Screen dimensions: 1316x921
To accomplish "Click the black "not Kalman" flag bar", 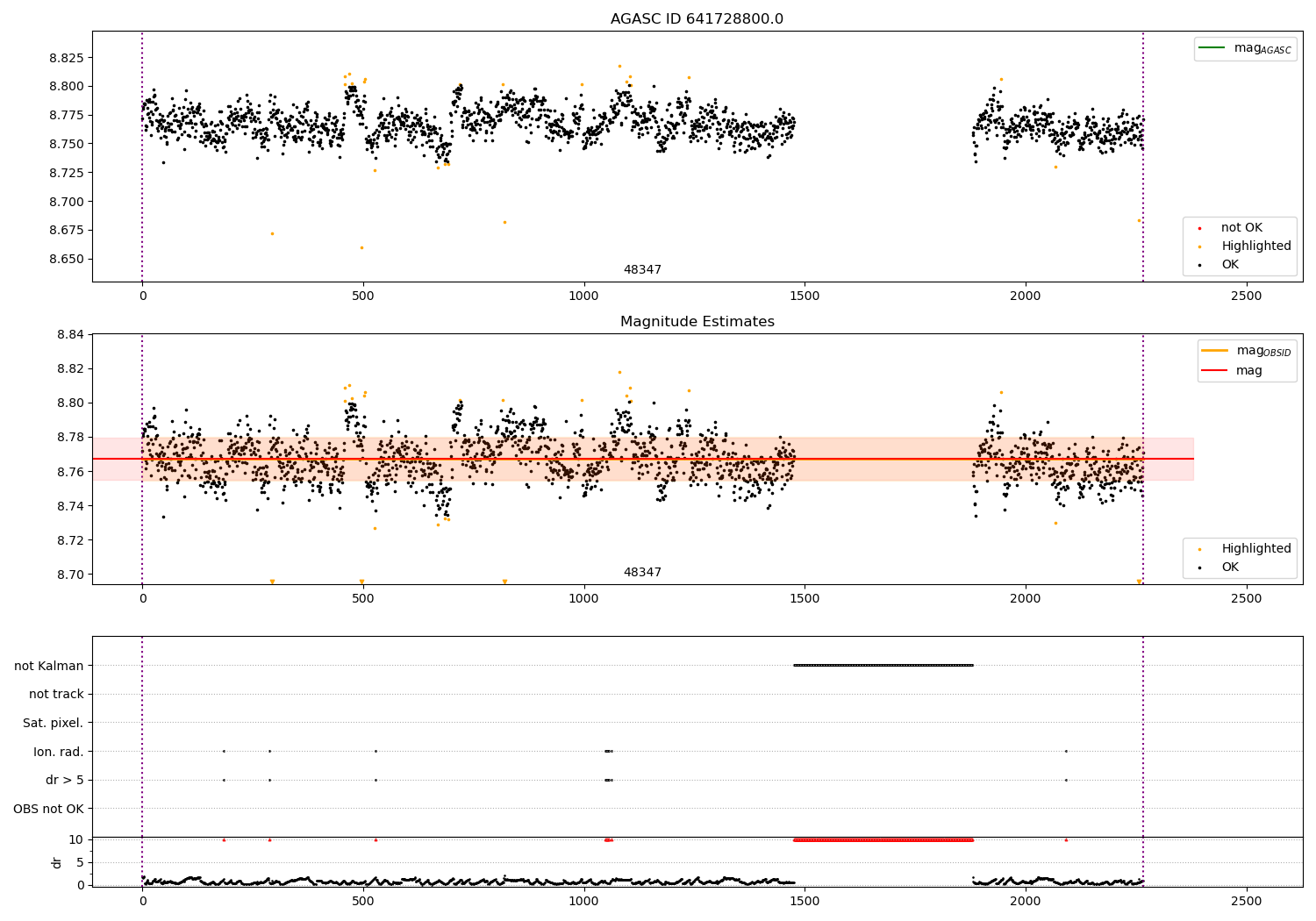I will 883,666.
